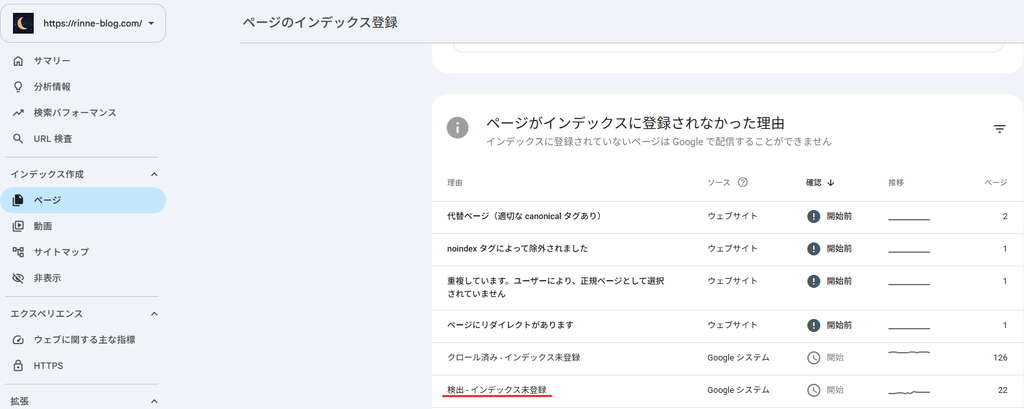Click the 推移 column header
This screenshot has height=409, width=1024.
pyautogui.click(x=896, y=183)
